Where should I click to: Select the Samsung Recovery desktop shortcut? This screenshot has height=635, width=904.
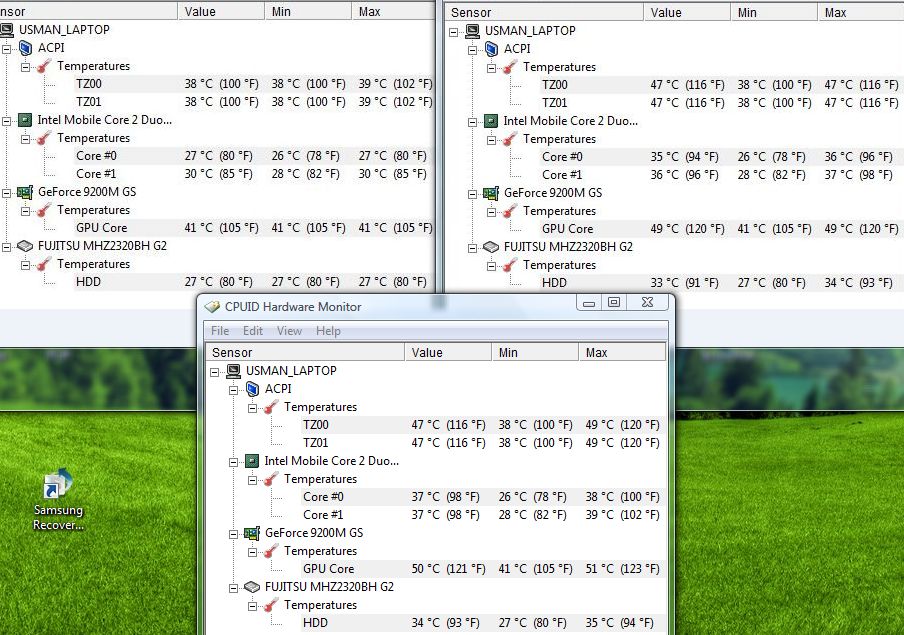58,499
